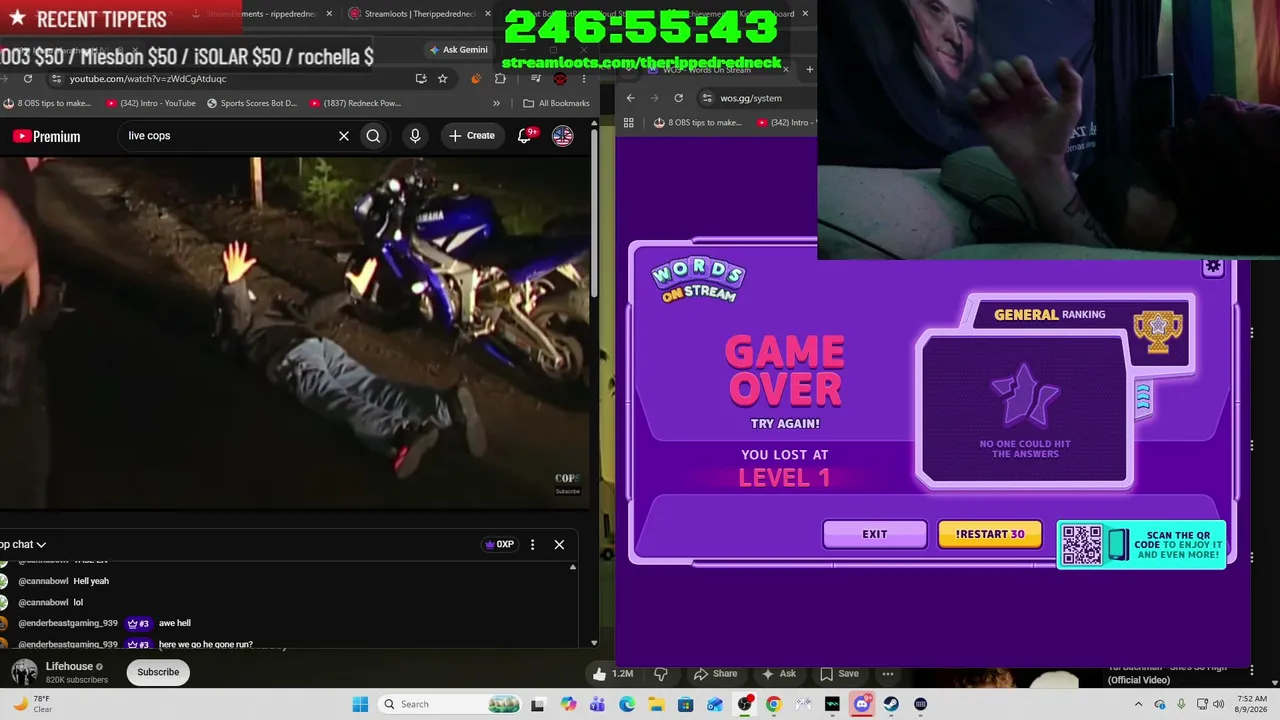Open the YouTube Create menu

472,136
